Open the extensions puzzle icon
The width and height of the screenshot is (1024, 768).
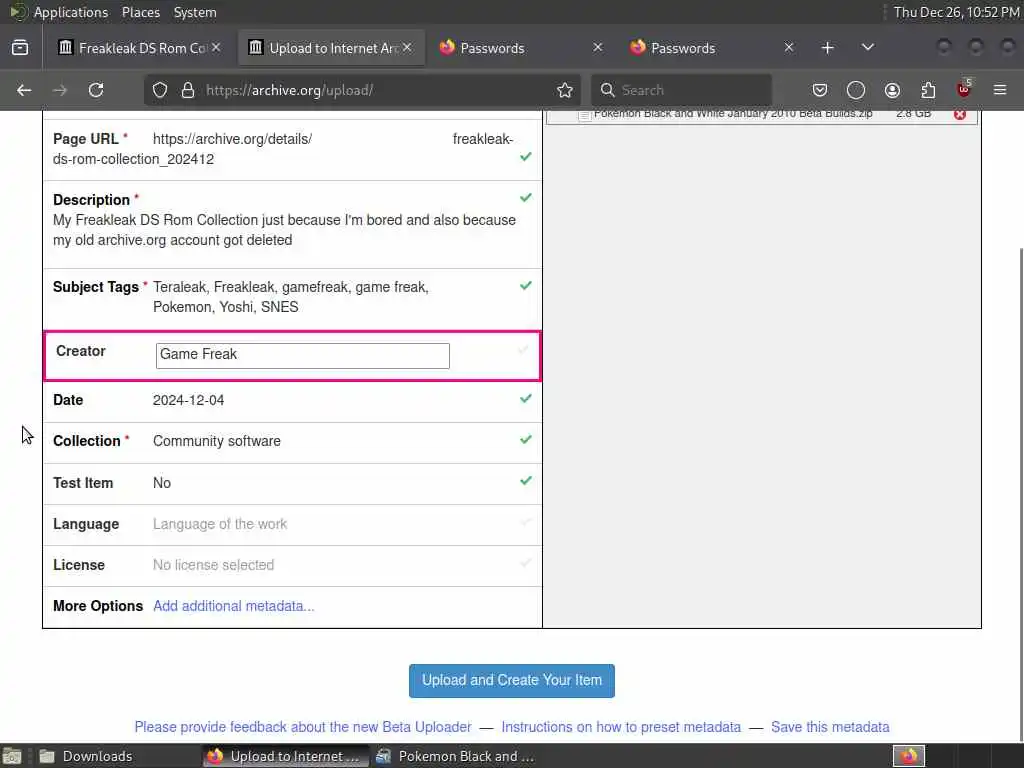[928, 90]
